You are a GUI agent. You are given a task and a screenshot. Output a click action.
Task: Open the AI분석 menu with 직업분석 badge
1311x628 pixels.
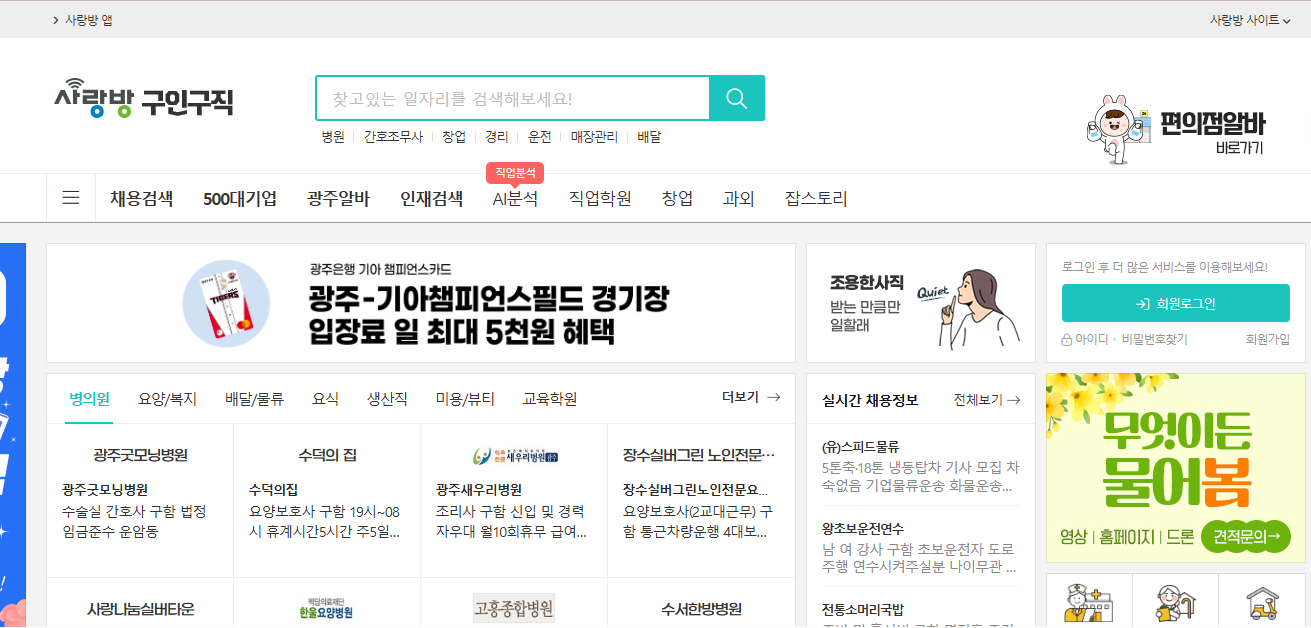tap(515, 198)
